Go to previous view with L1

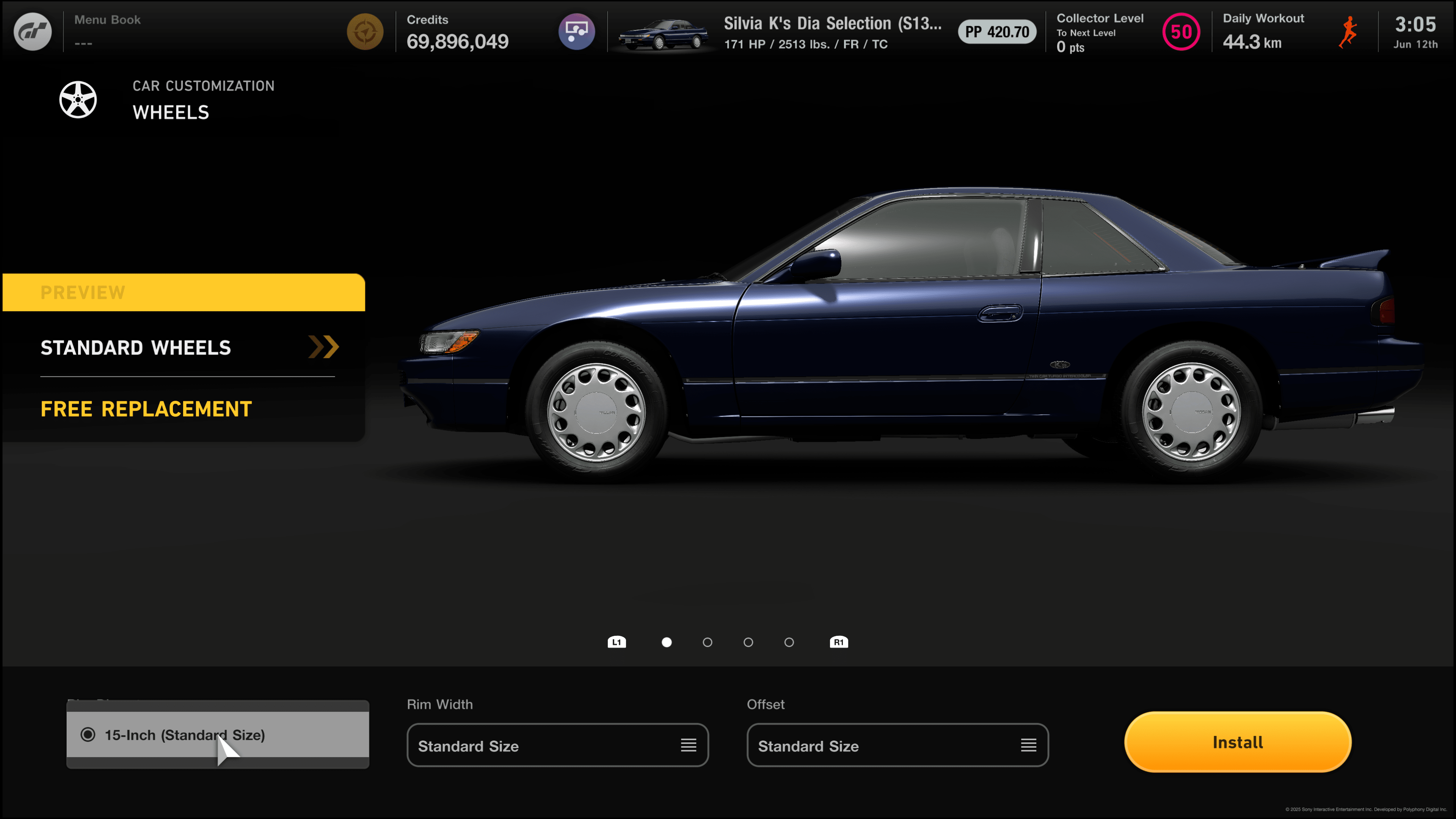point(617,642)
